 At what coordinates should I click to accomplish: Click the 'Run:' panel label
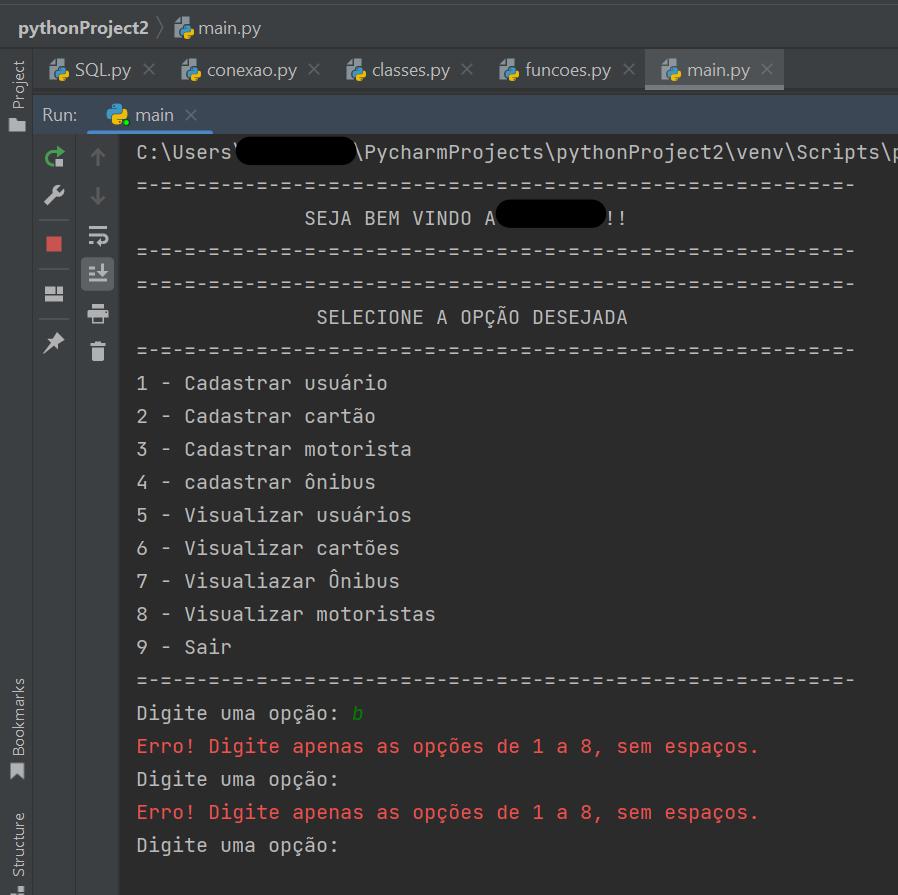60,115
